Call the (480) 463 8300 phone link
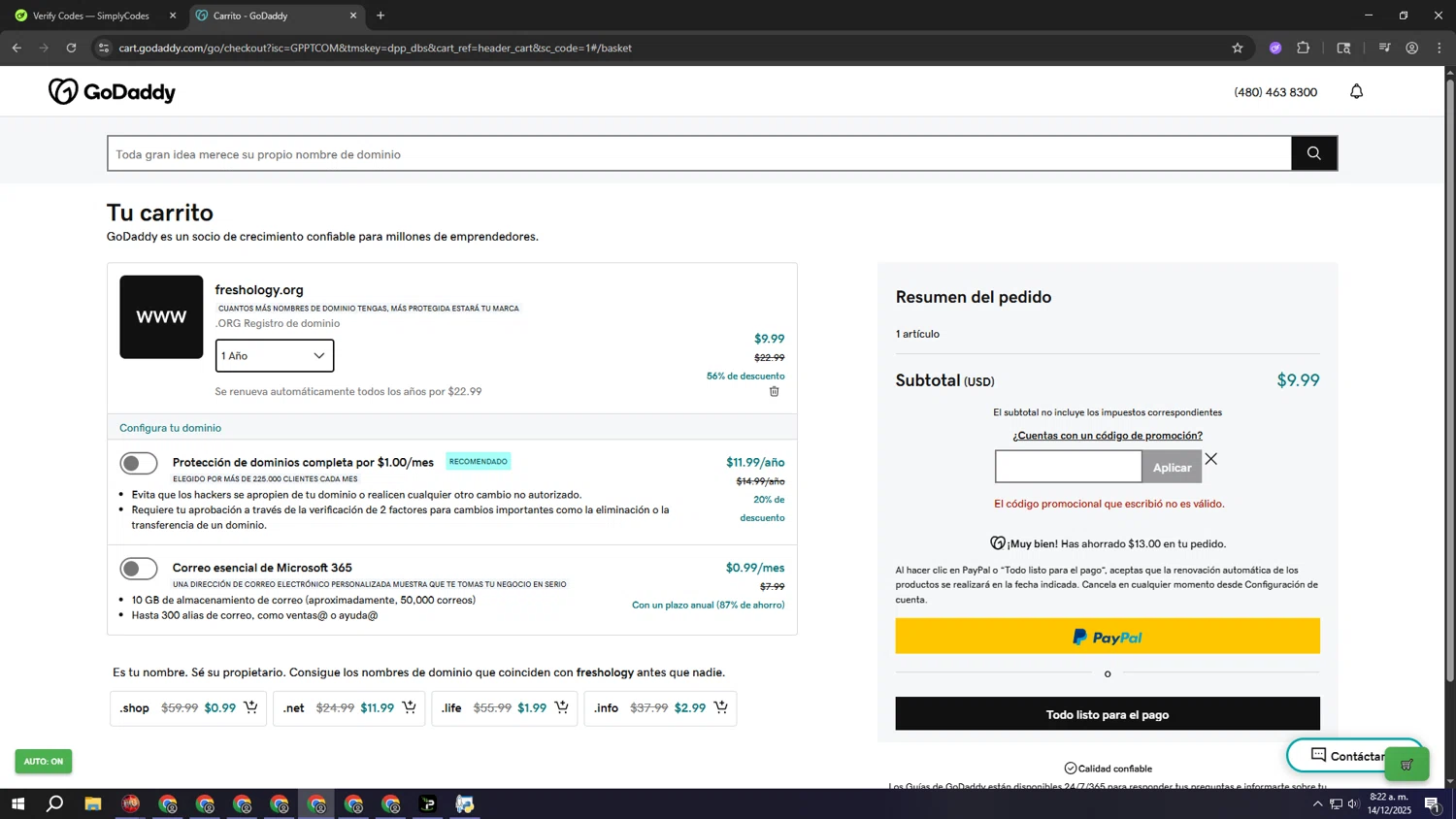The width and height of the screenshot is (1456, 819). click(x=1275, y=92)
